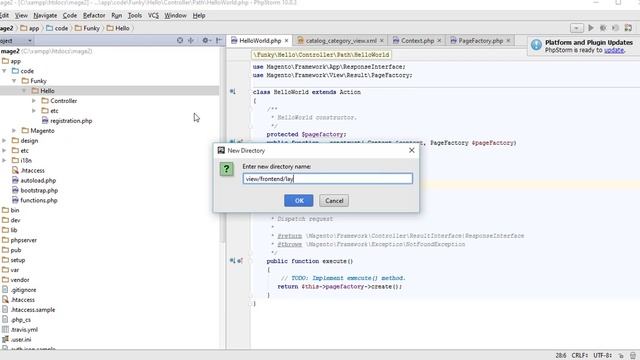Click the rightmost toolbar icon beside debug listener
Image resolution: width=640 pixels, height=360 pixels.
point(628,28)
